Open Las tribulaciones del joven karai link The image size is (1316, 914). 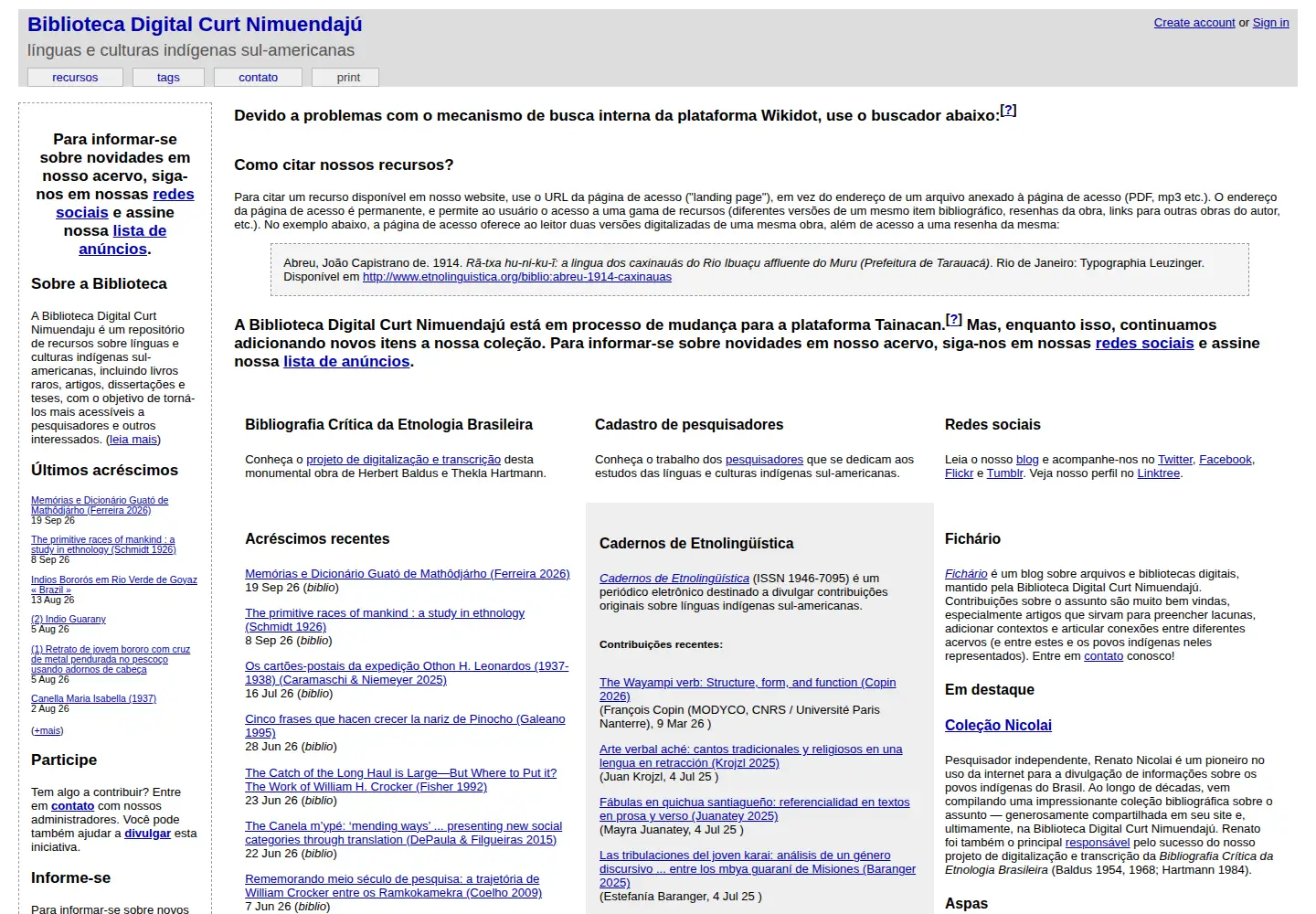[758, 869]
